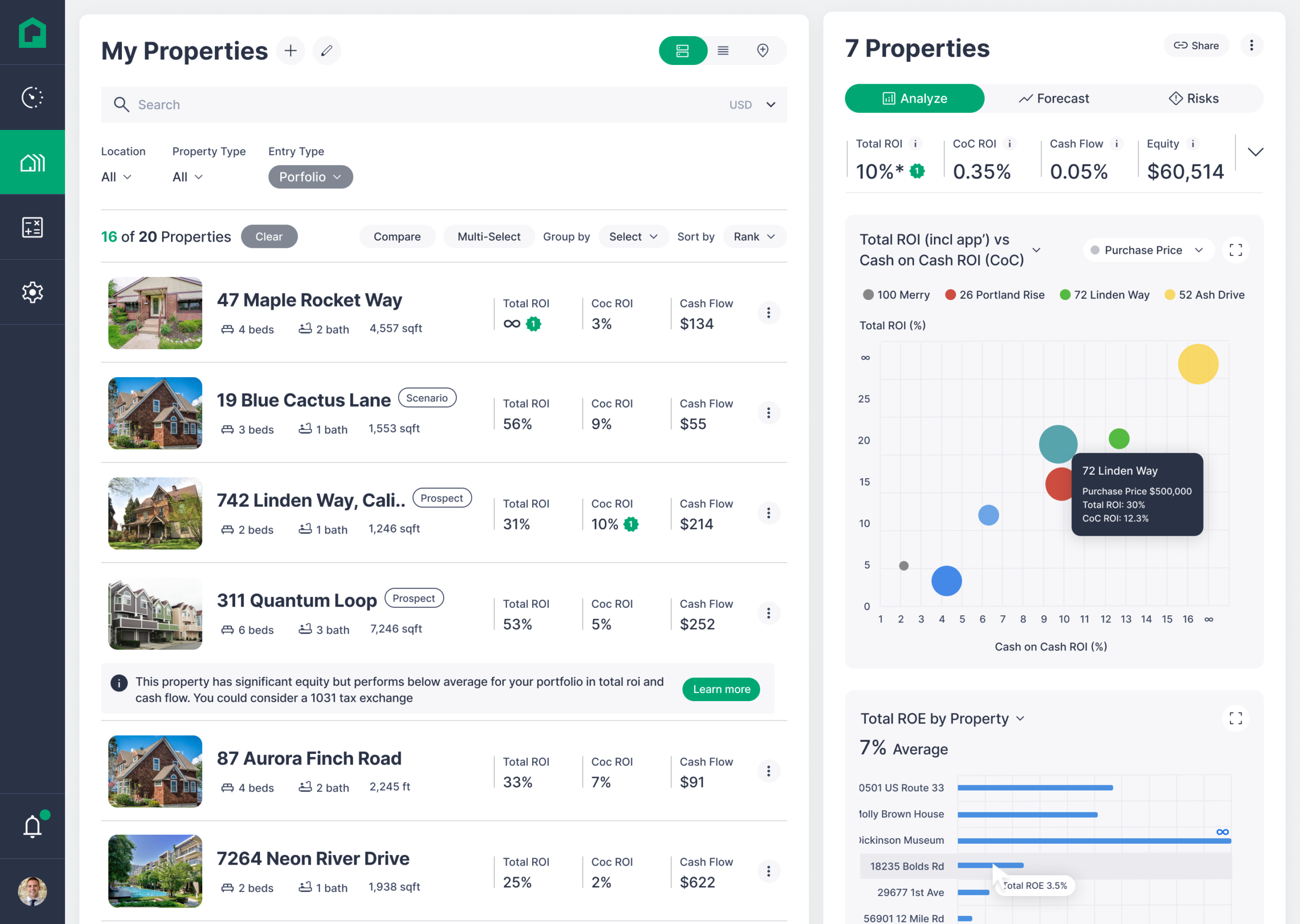Open the Purchase Price dropdown on the chart
The width and height of the screenshot is (1300, 924).
[1148, 250]
